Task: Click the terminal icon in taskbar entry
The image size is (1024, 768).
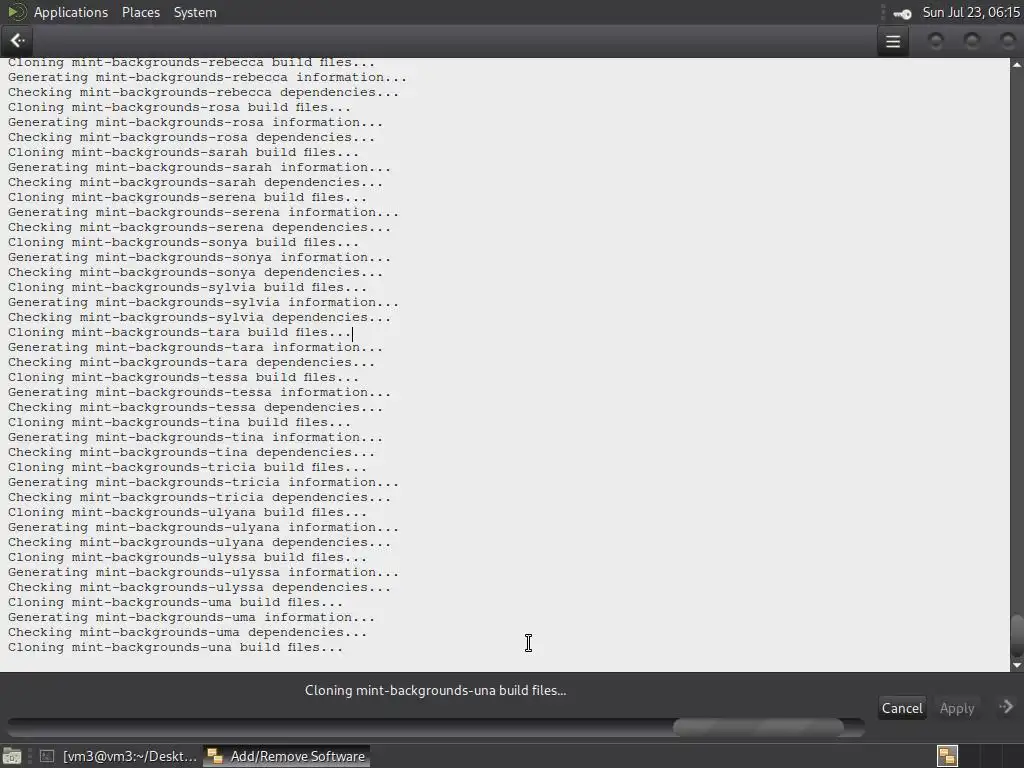Action: click(46, 756)
